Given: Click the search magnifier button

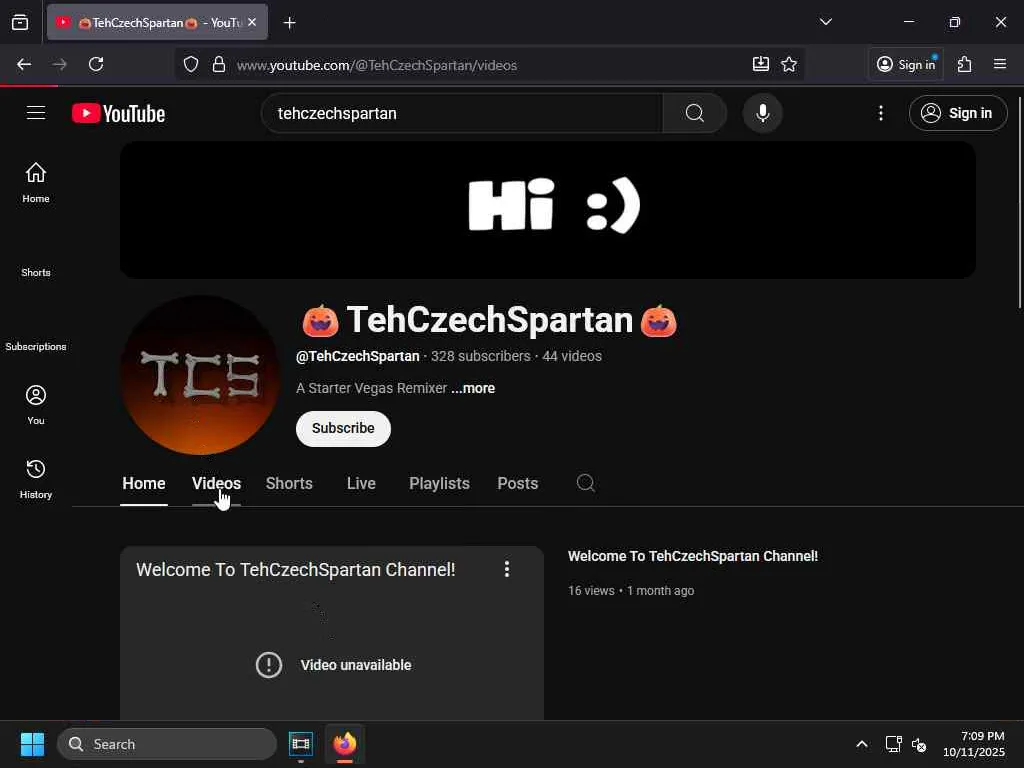Looking at the screenshot, I should pyautogui.click(x=695, y=113).
